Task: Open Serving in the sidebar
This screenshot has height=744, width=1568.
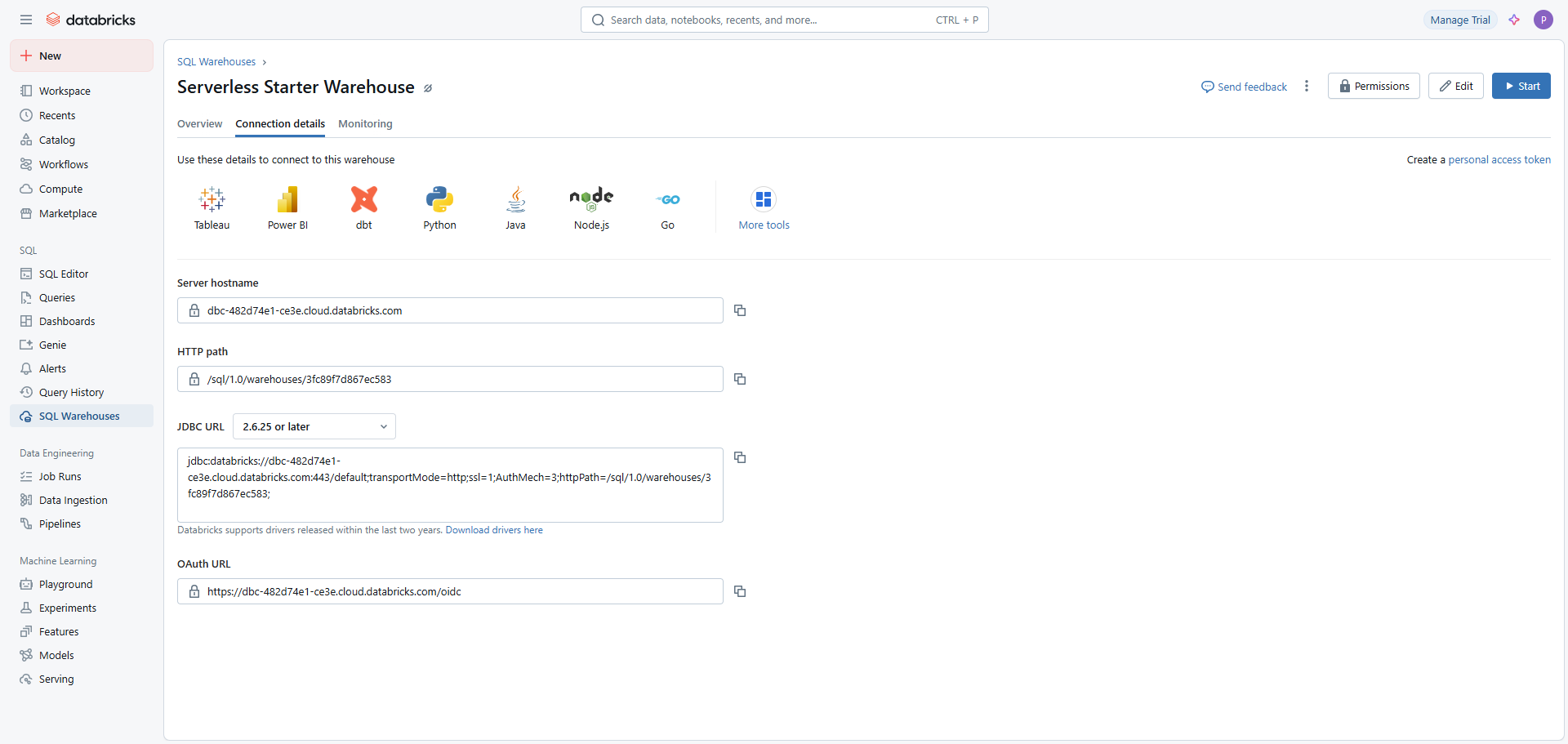Action: pyautogui.click(x=82, y=679)
